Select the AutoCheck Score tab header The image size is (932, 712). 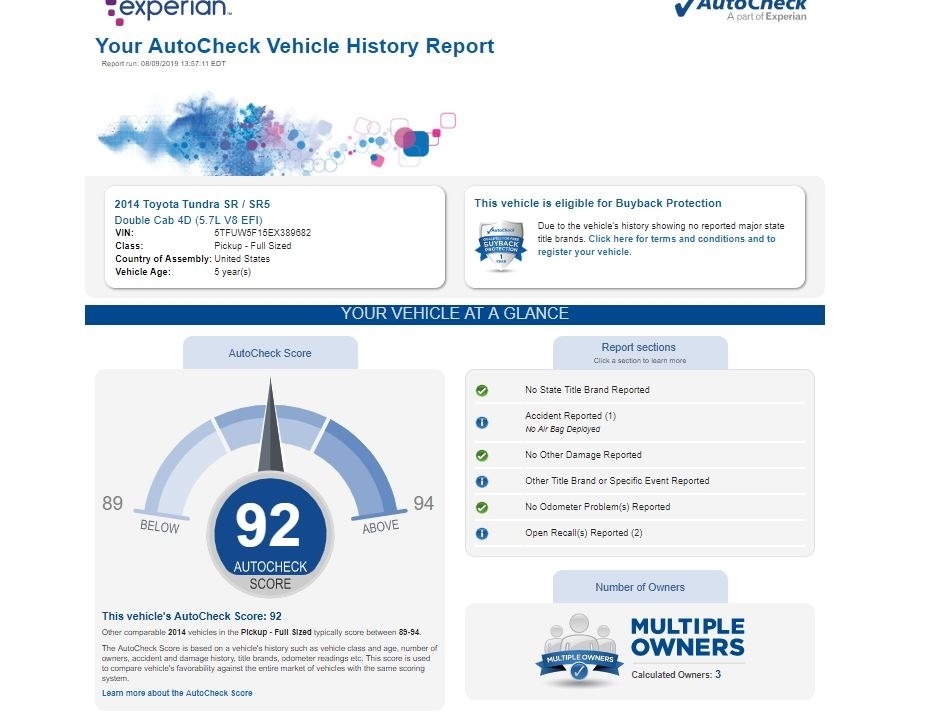(270, 353)
